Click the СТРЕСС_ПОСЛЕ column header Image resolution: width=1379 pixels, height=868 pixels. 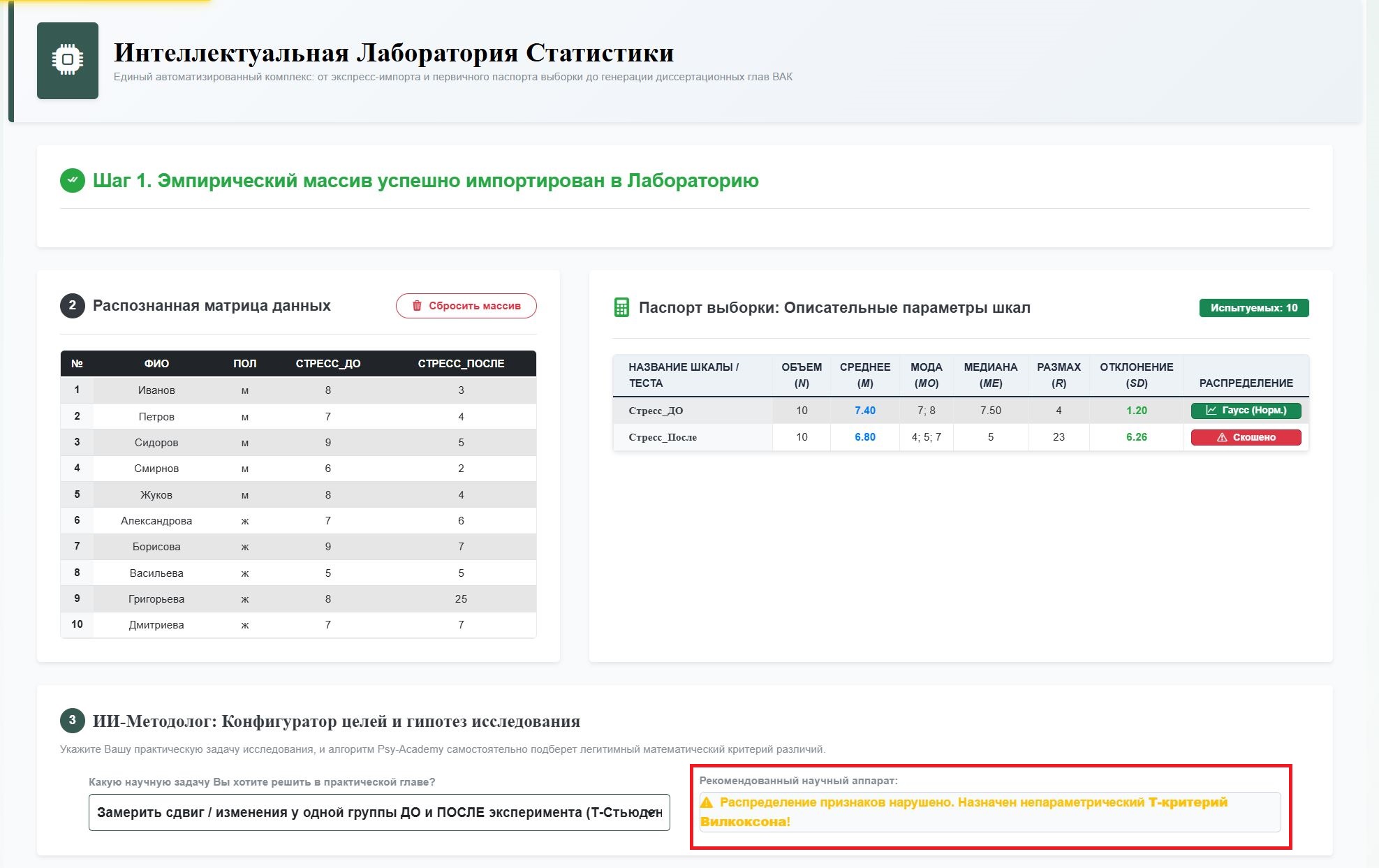[x=461, y=364]
